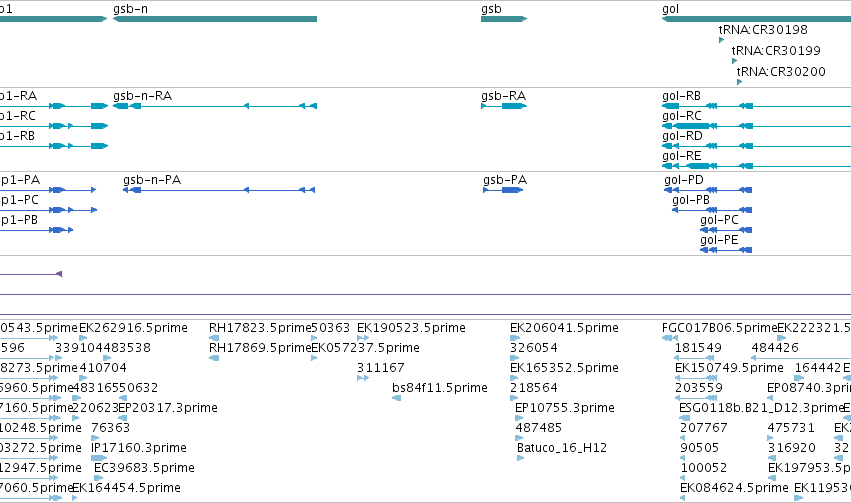Click gsb-PA protein label
This screenshot has width=851, height=503.
tap(505, 180)
